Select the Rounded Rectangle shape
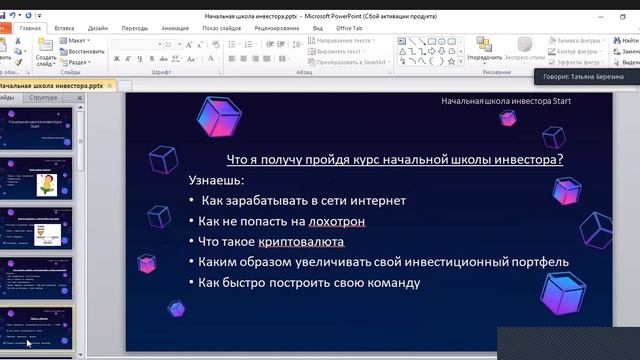 coord(451,41)
